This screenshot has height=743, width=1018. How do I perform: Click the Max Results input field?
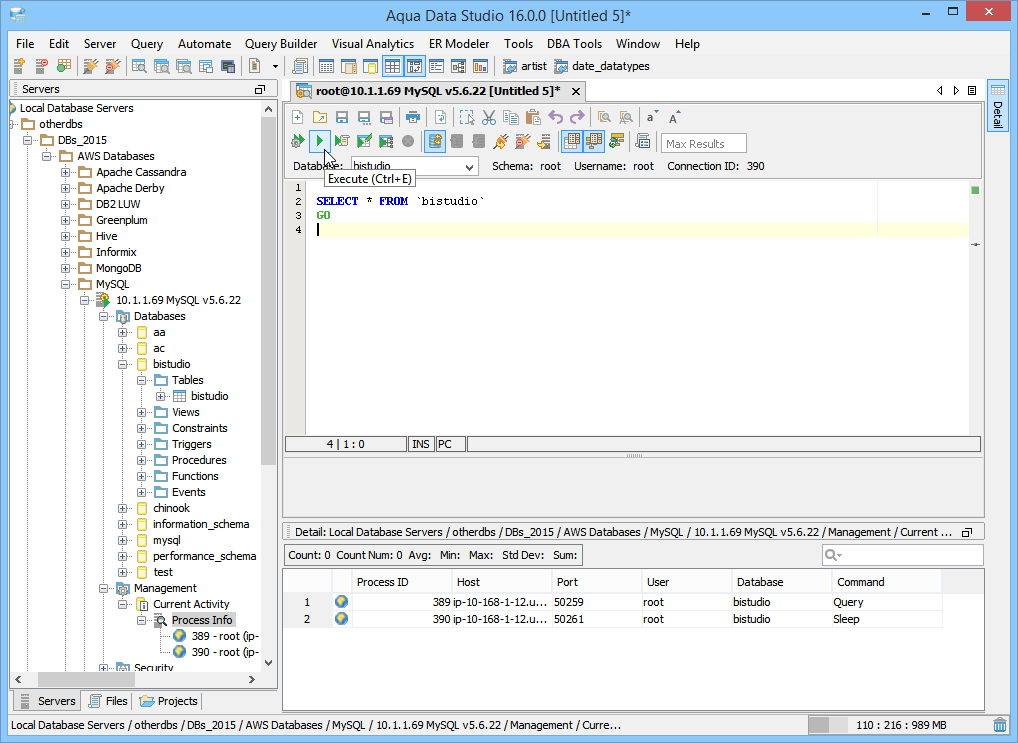coord(704,144)
